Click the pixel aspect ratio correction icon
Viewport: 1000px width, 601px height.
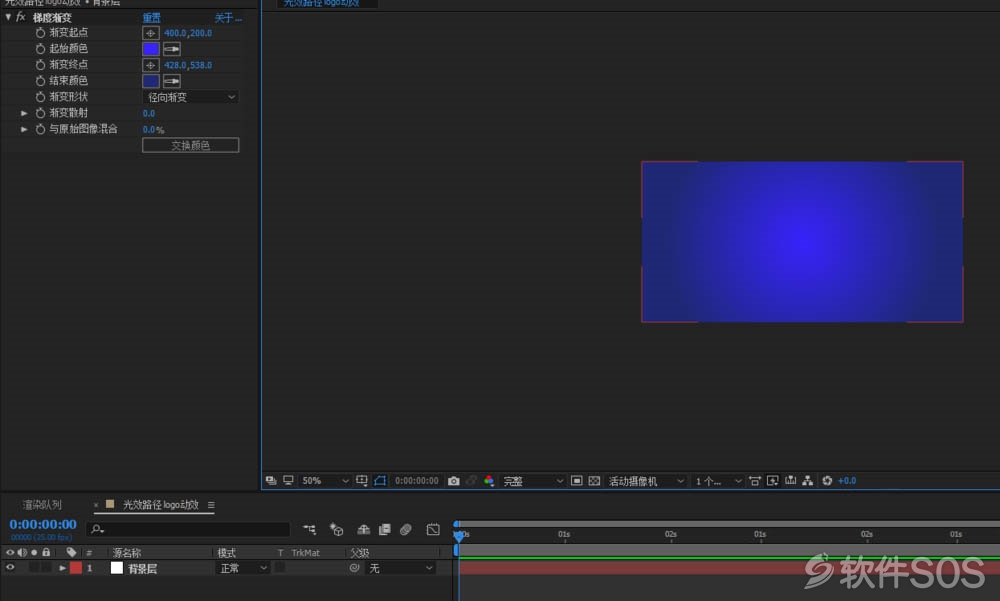(754, 480)
